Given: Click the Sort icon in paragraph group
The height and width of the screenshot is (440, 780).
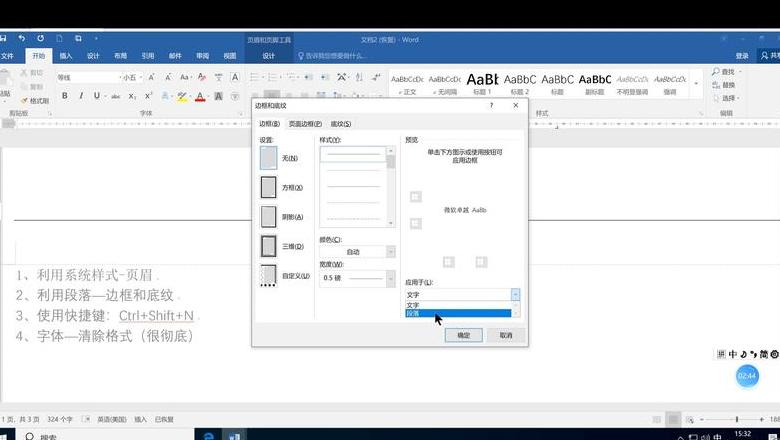Looking at the screenshot, I should coord(359,77).
